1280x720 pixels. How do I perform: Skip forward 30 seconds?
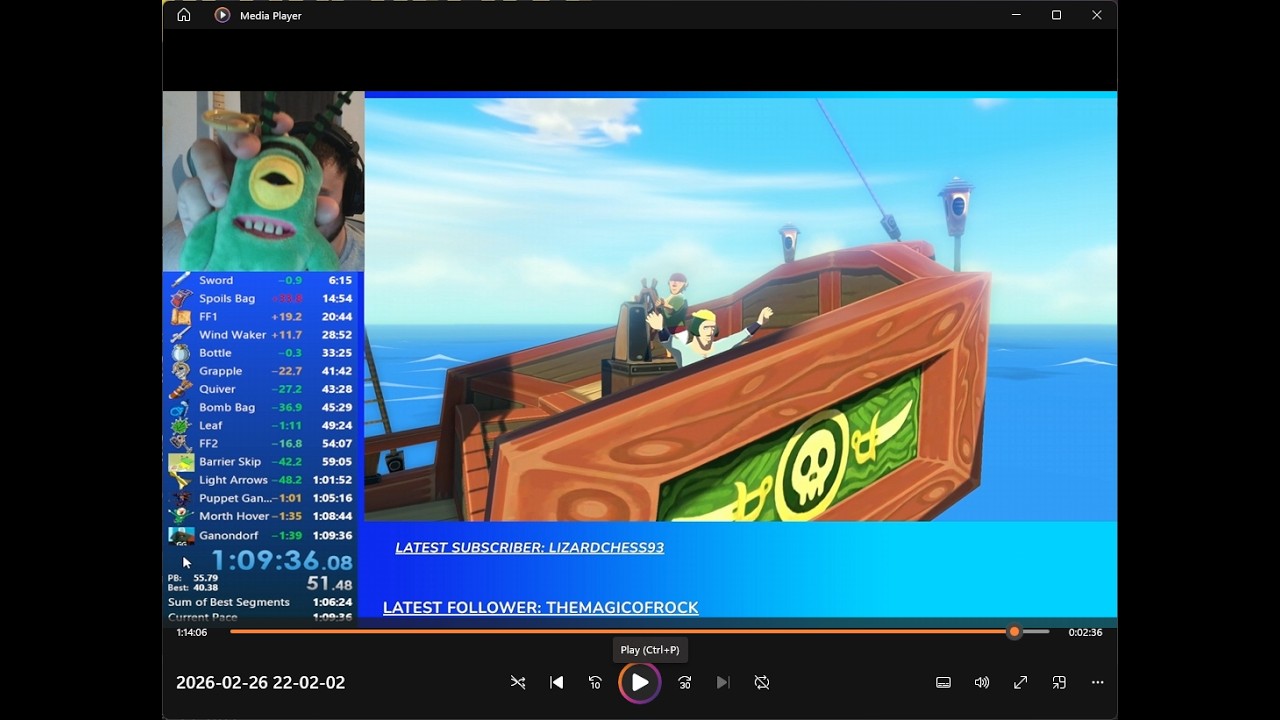click(x=685, y=682)
